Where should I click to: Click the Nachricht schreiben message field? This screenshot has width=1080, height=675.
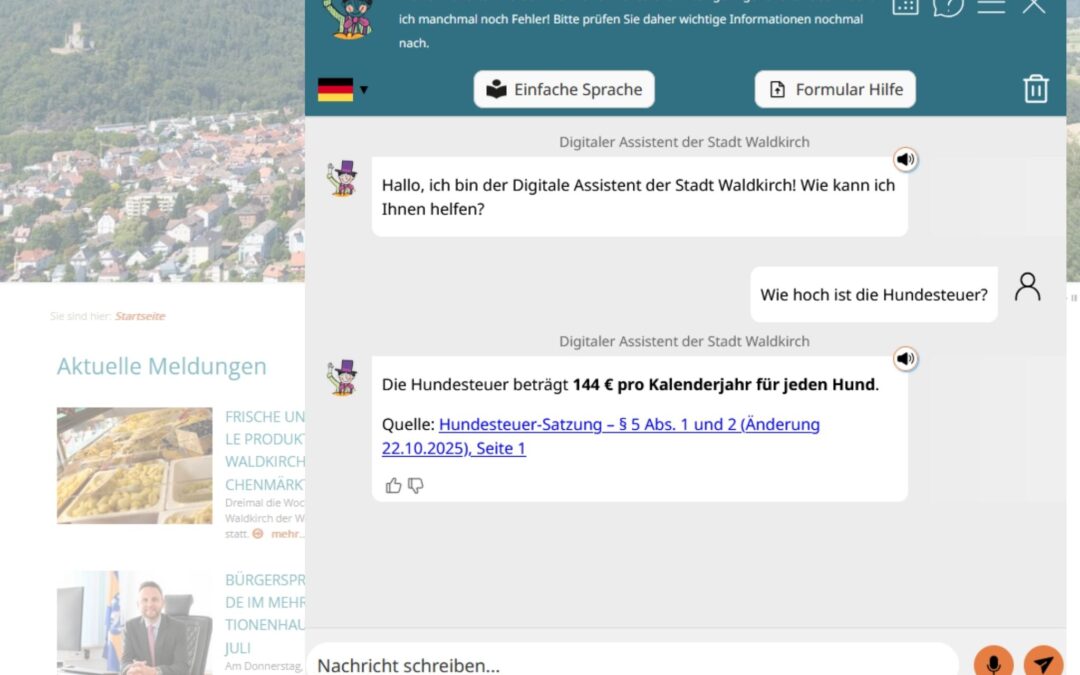click(632, 664)
